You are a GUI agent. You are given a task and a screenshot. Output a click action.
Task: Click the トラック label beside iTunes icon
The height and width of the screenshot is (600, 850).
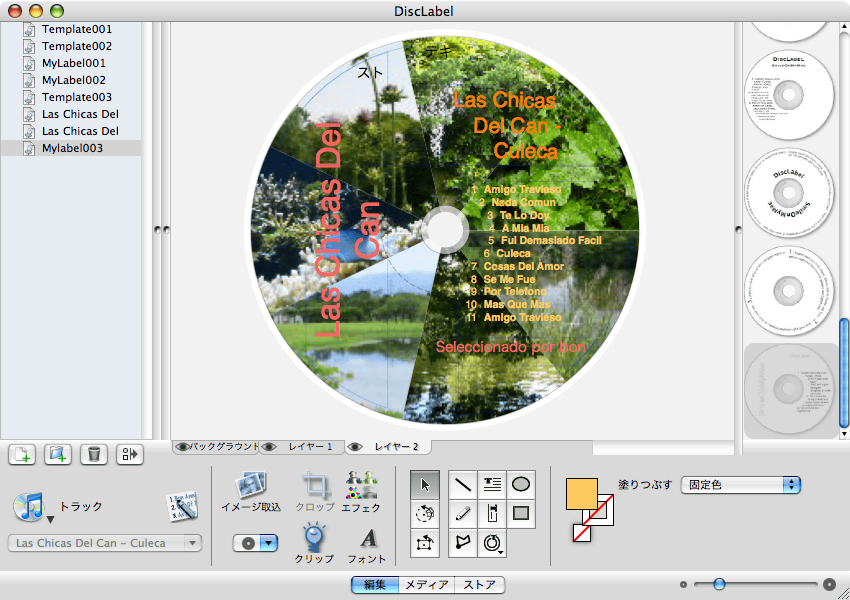click(x=80, y=506)
